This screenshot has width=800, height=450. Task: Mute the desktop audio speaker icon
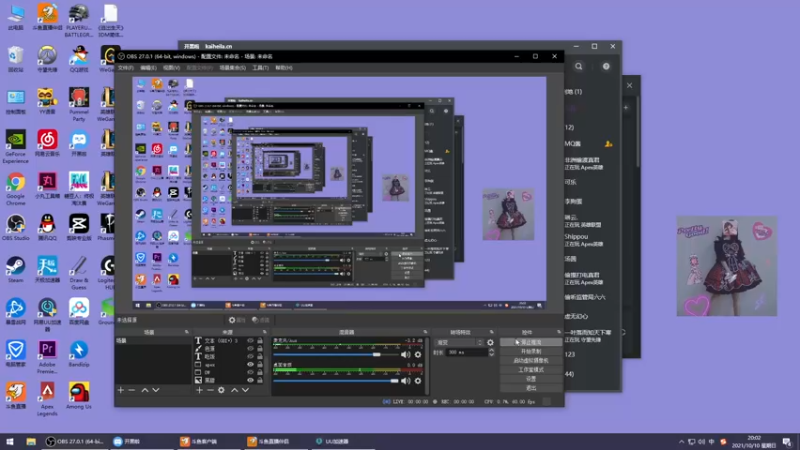click(406, 381)
